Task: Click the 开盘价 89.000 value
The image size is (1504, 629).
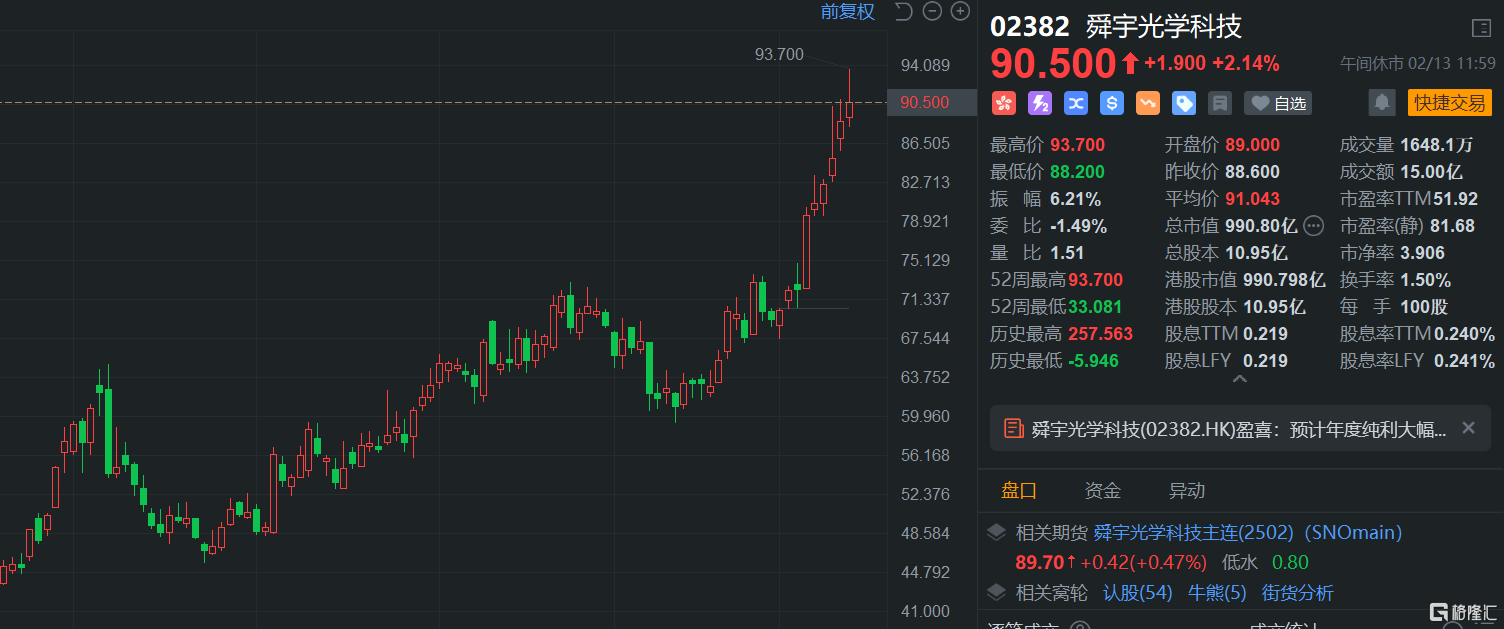Action: 1252,145
